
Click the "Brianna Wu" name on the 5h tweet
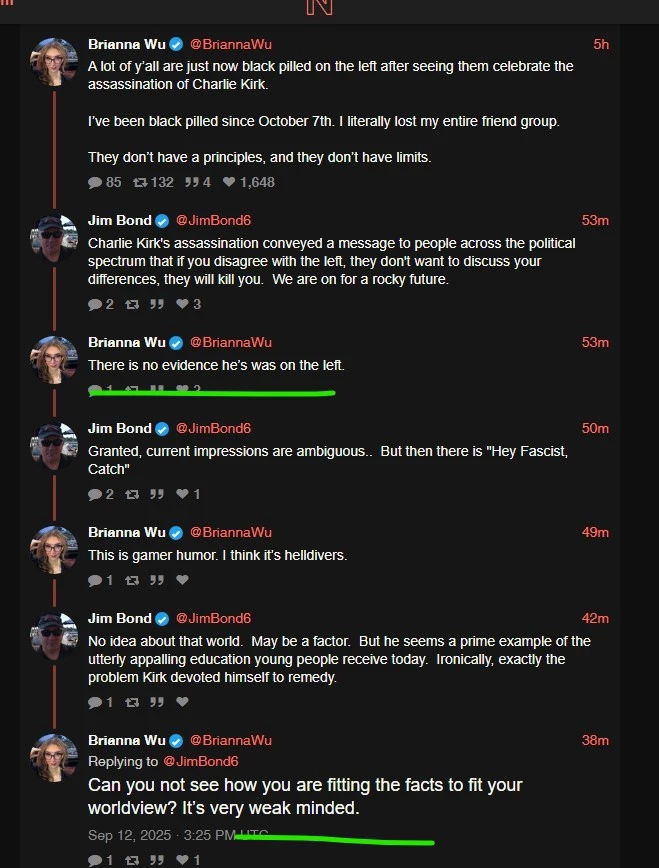tap(126, 44)
